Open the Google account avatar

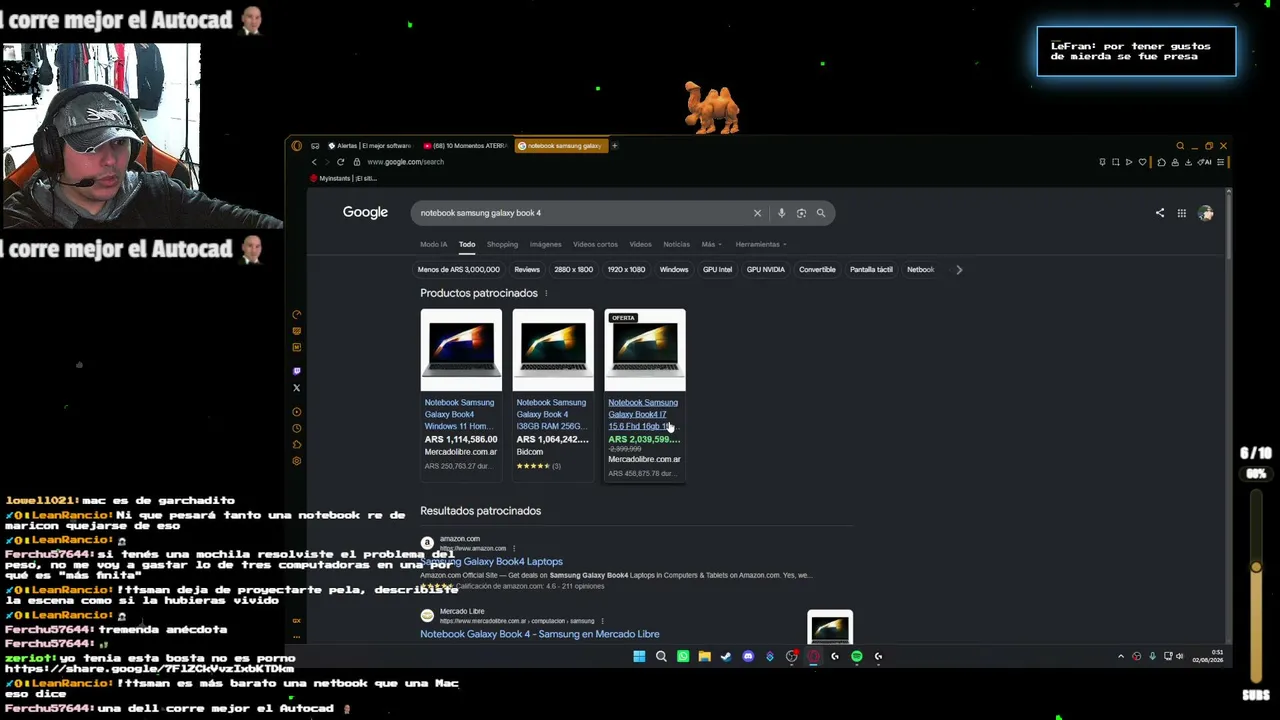point(1206,213)
